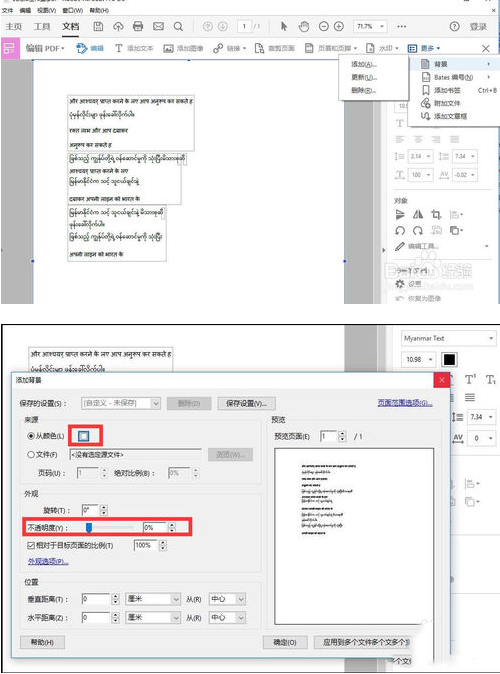Image resolution: width=500 pixels, height=674 pixels.
Task: Click the black font color swatch
Action: [449, 359]
